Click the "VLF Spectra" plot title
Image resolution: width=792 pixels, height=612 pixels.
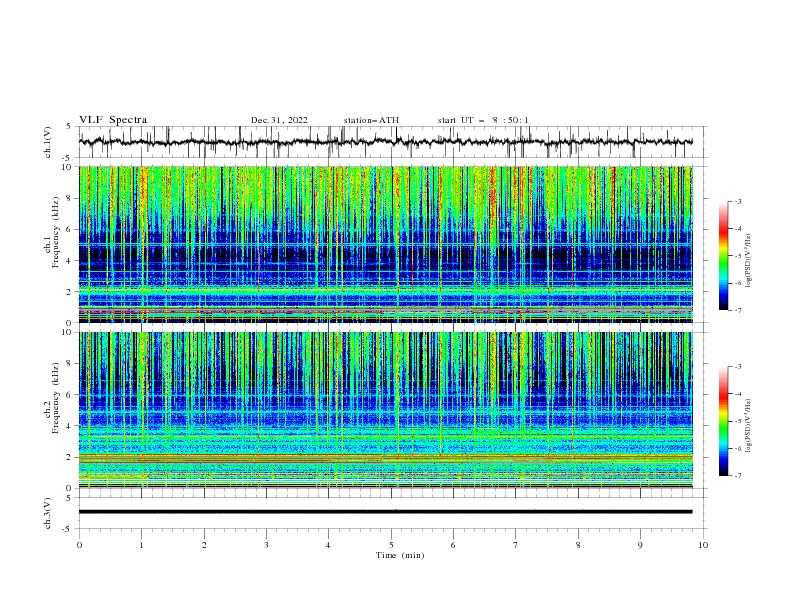click(113, 120)
